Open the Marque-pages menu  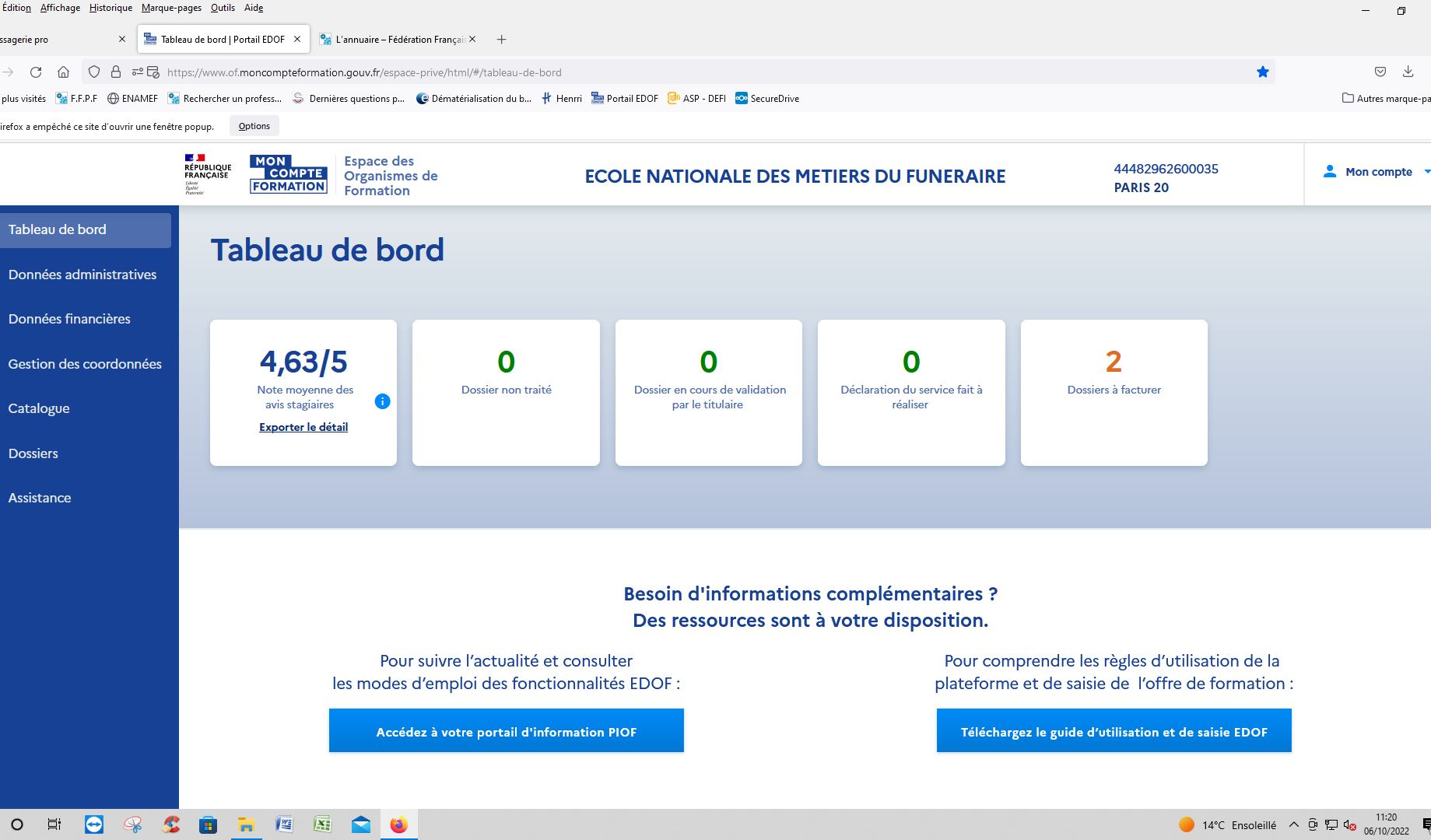click(171, 8)
